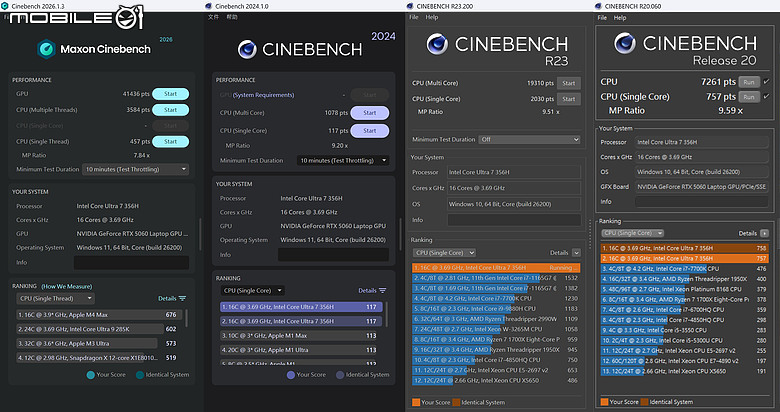Viewport: 780px width, 412px height.
Task: Select R20 ranking row 1 scoring 758
Action: click(x=684, y=248)
